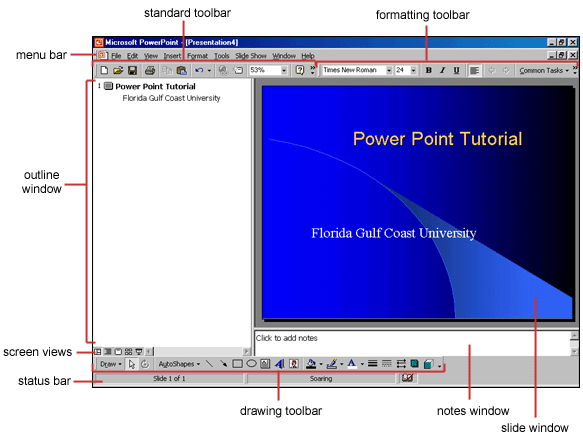Click the Free Rotate tool
This screenshot has height=437, width=583.
click(145, 364)
